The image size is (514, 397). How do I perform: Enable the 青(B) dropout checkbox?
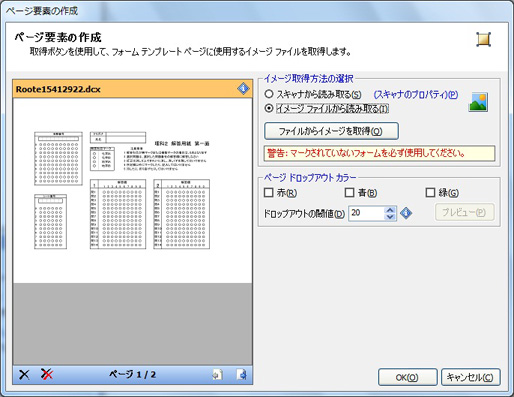pyautogui.click(x=349, y=192)
